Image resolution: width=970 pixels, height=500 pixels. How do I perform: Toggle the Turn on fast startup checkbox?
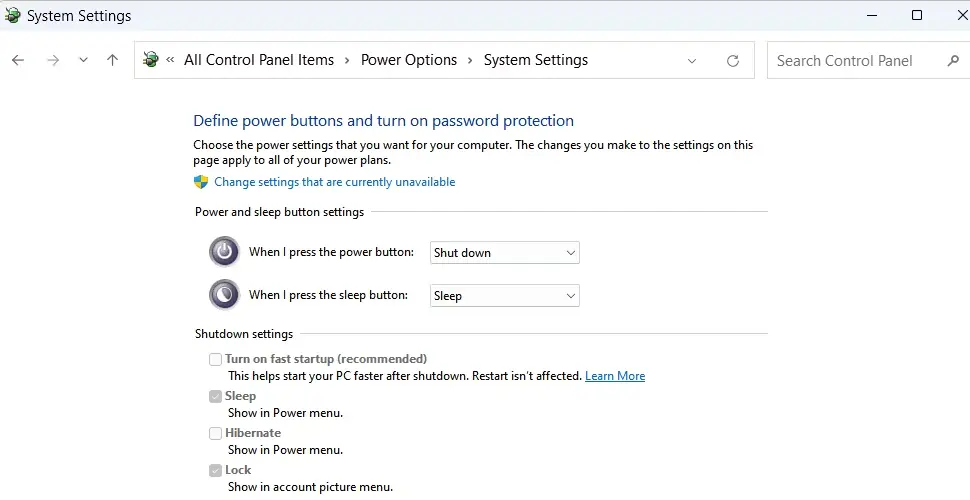[x=215, y=359]
